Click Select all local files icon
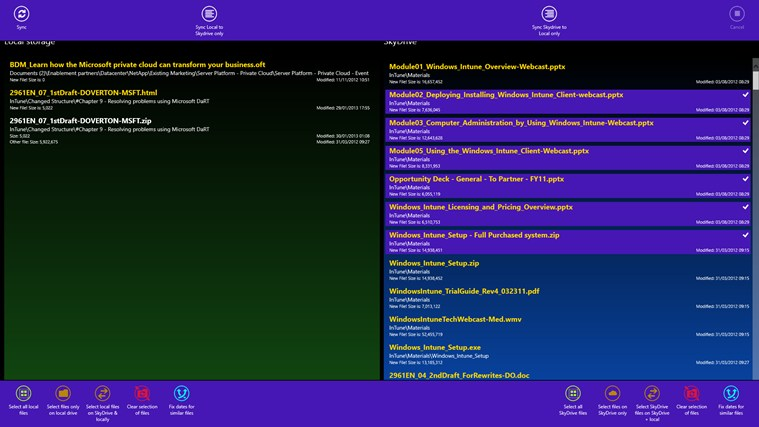This screenshot has width=759, height=427. coord(24,394)
